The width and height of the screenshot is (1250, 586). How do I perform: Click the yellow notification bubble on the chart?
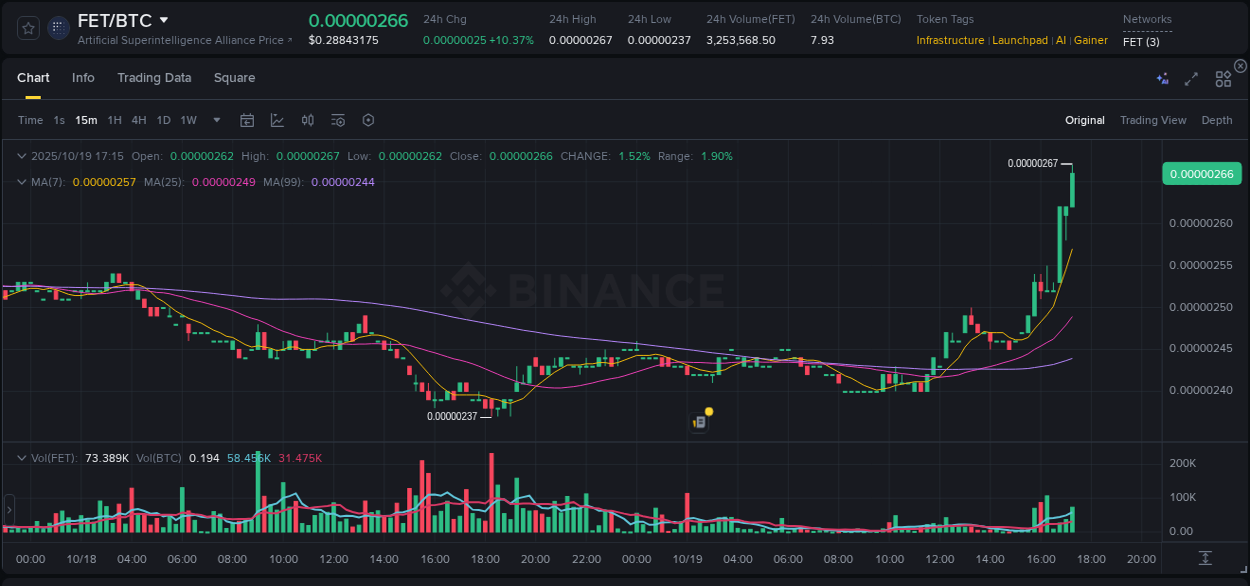click(x=707, y=411)
